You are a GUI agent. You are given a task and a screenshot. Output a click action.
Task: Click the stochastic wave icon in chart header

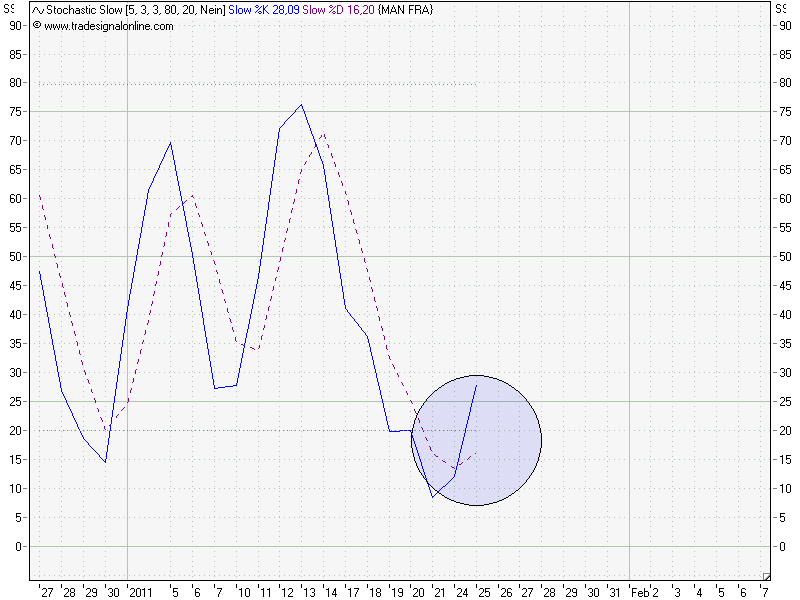pyautogui.click(x=38, y=10)
